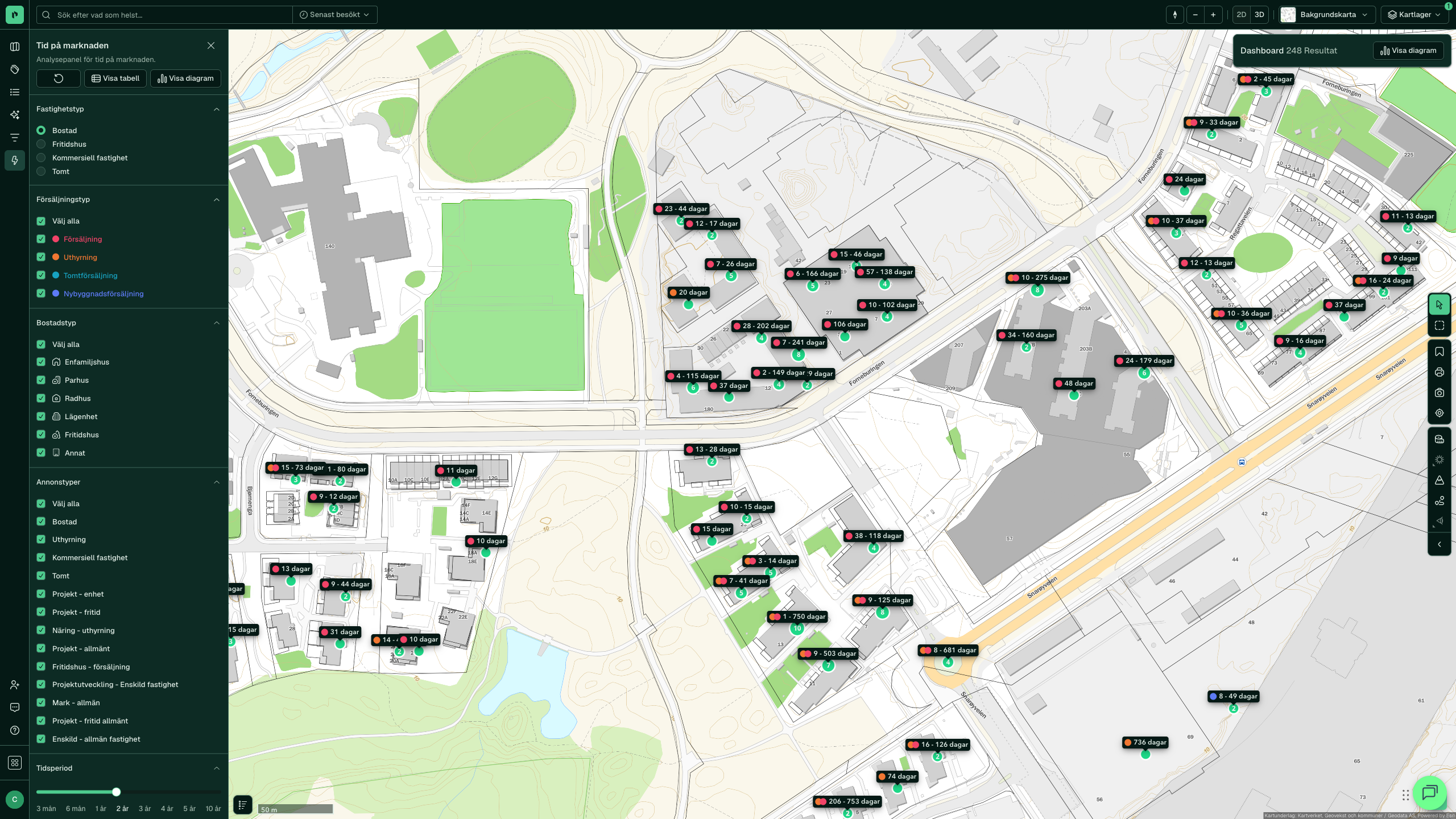Viewport: 1456px width, 819px height.
Task: Open the Bakgrundskarta dropdown
Action: [x=1327, y=15]
